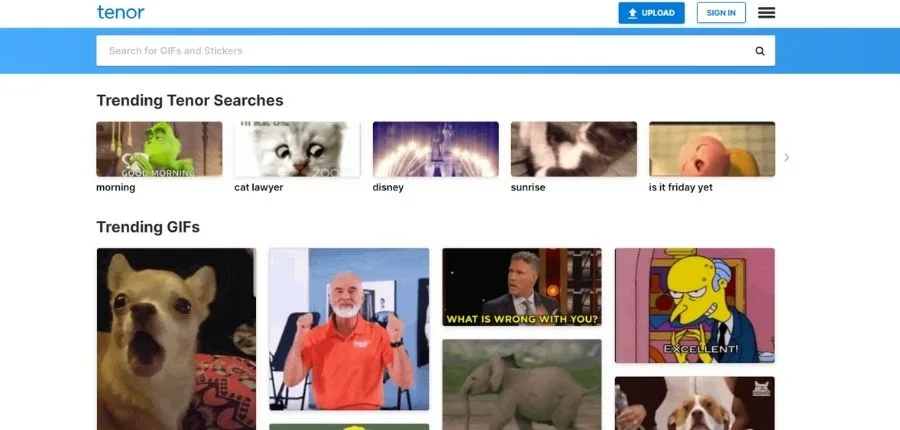Open the 'What is wrong with you?' GIF
900x430 pixels.
click(522, 287)
